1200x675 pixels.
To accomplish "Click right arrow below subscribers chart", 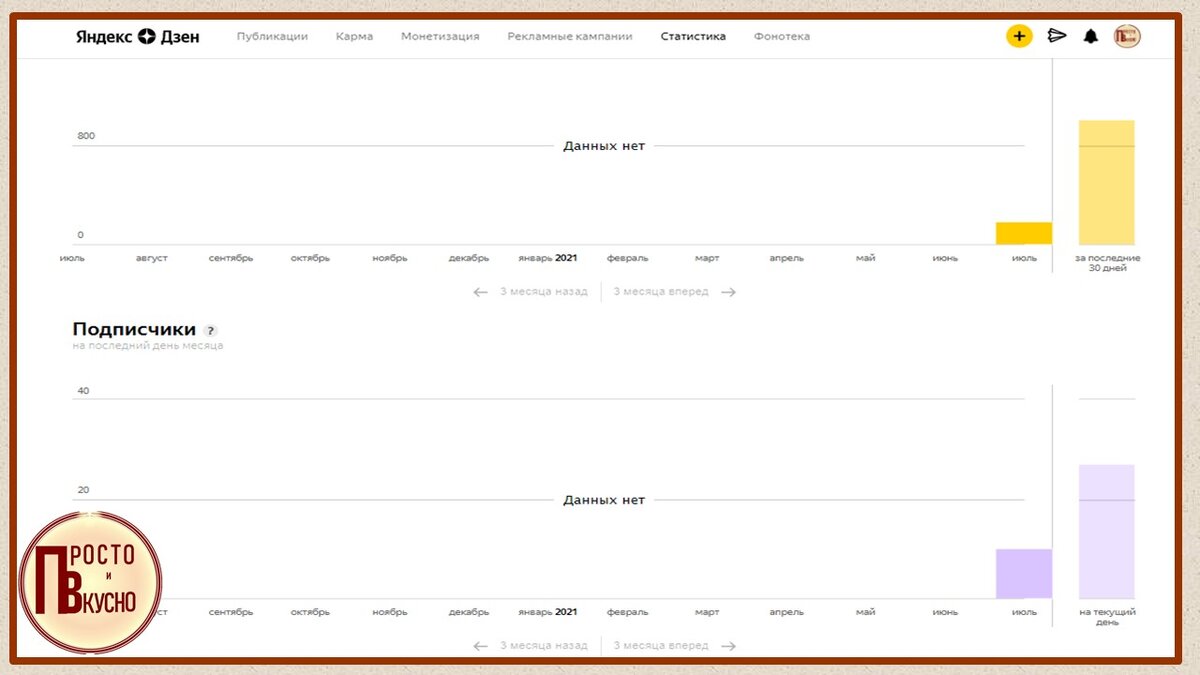I will pos(728,646).
